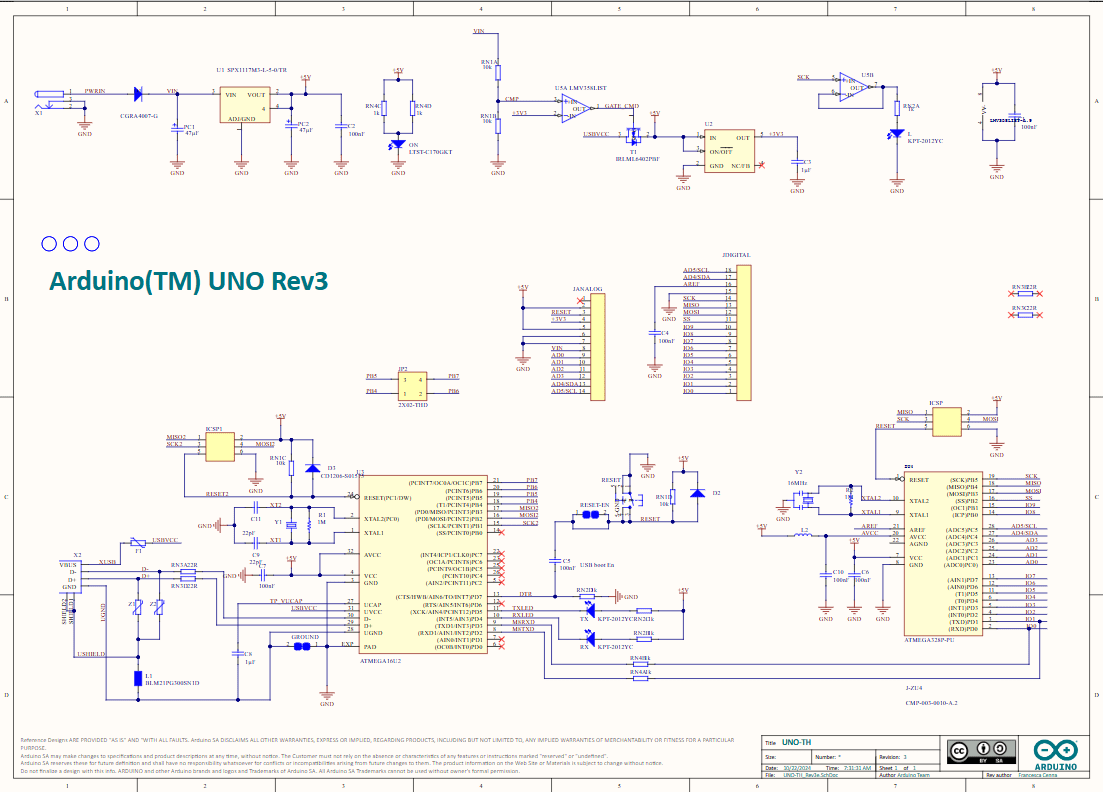Select the SPX1117M3 voltage regulator U1
1103x792 pixels.
(243, 106)
